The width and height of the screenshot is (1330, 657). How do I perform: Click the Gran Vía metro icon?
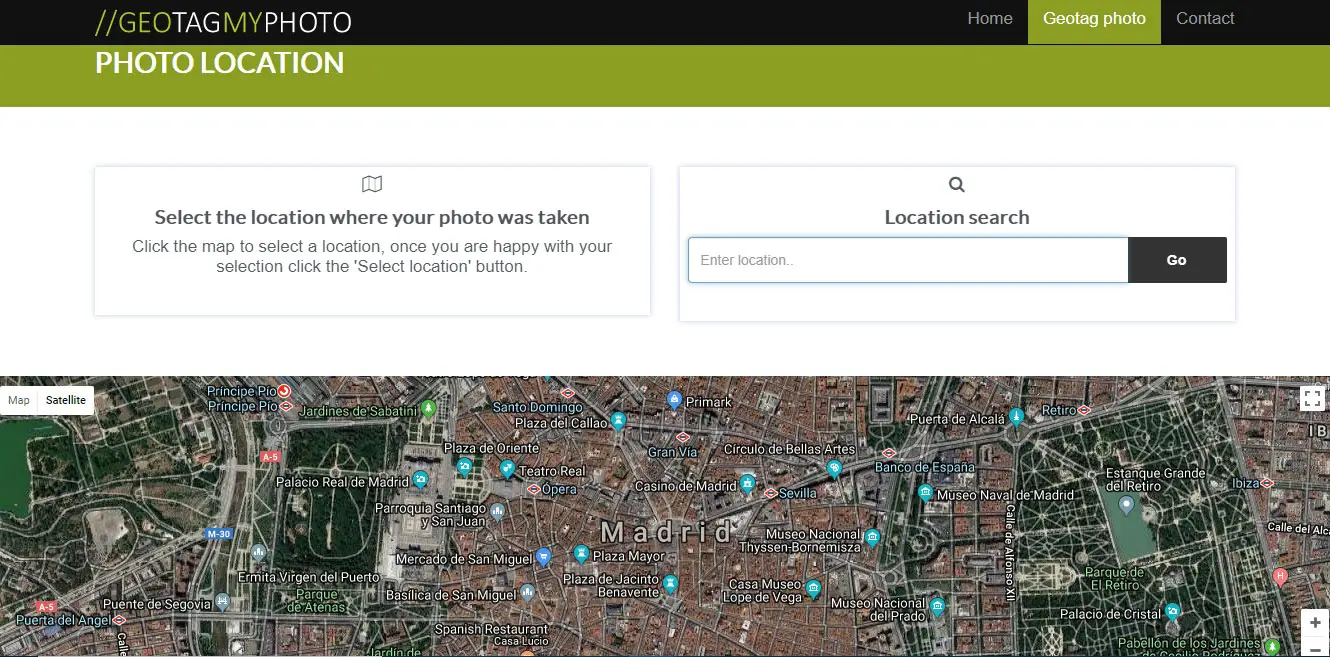point(684,438)
